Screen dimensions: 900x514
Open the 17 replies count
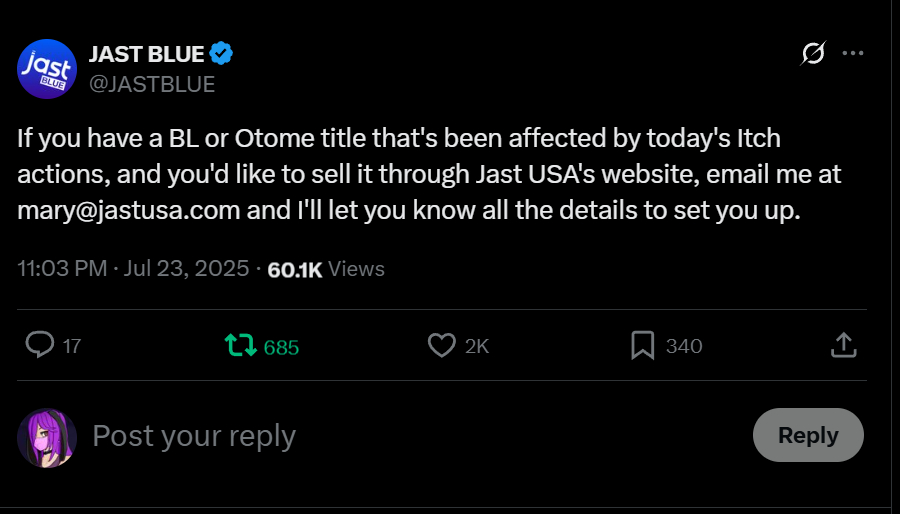tap(72, 347)
